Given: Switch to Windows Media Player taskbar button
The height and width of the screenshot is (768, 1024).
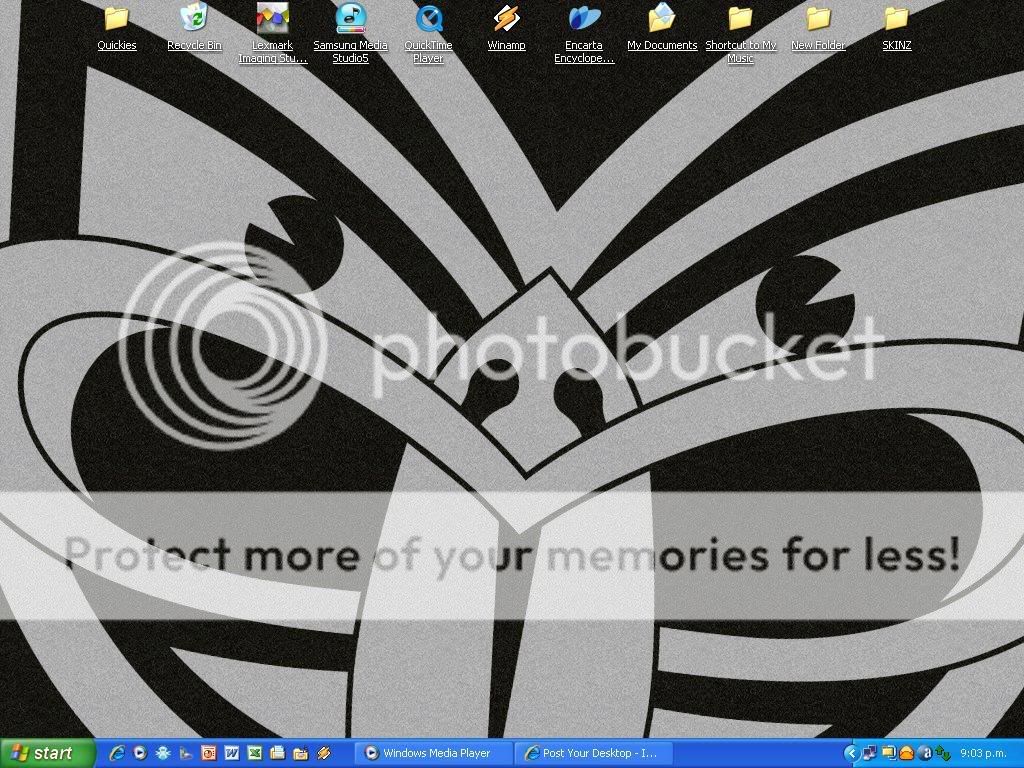Looking at the screenshot, I should click(x=434, y=753).
